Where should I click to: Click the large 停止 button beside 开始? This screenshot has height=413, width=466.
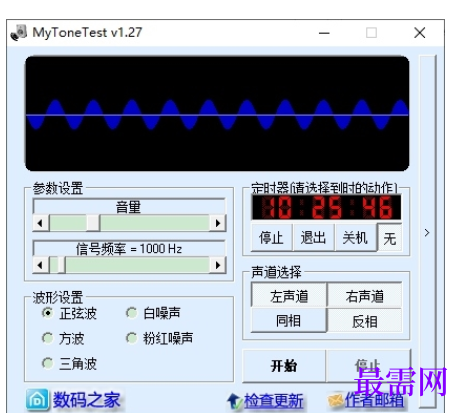coord(368,366)
